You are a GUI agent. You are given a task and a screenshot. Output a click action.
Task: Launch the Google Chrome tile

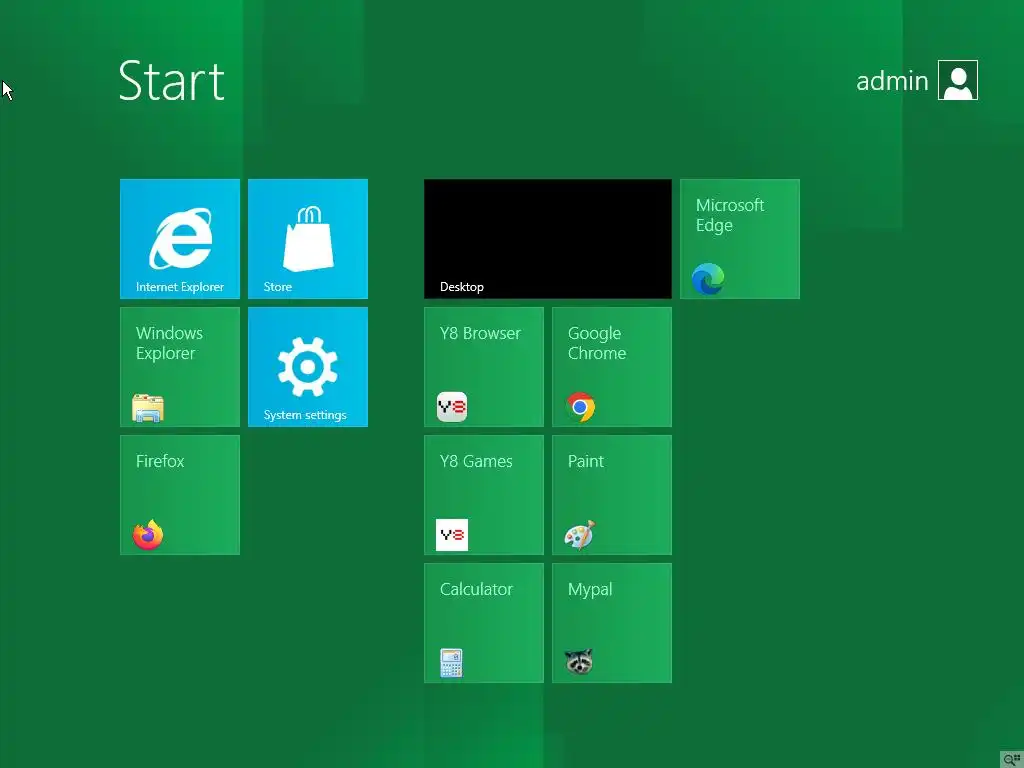(611, 366)
